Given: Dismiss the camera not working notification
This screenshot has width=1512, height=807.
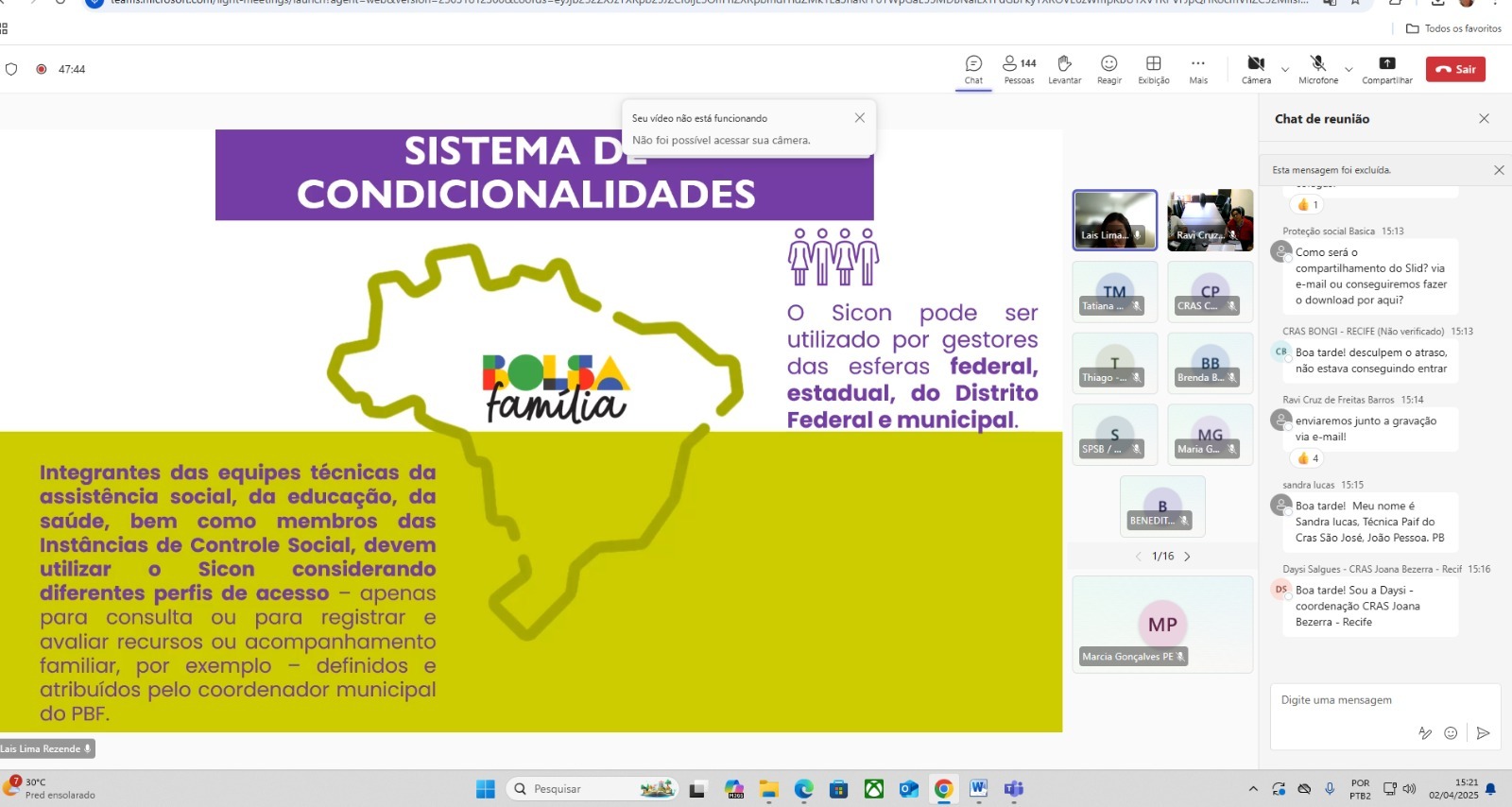Looking at the screenshot, I should click(859, 118).
